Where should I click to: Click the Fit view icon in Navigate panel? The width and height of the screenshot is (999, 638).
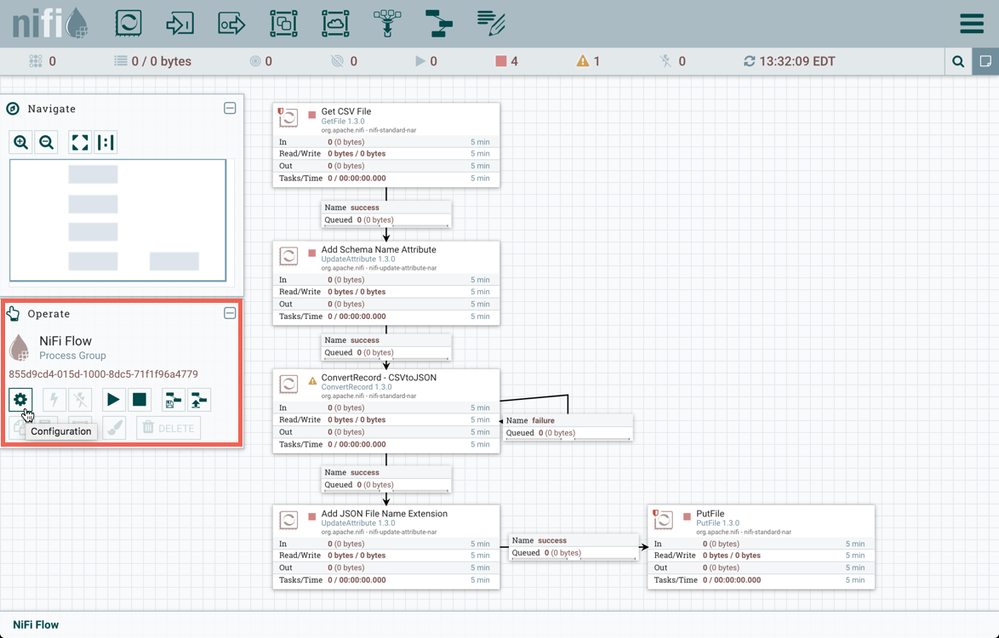coord(79,142)
